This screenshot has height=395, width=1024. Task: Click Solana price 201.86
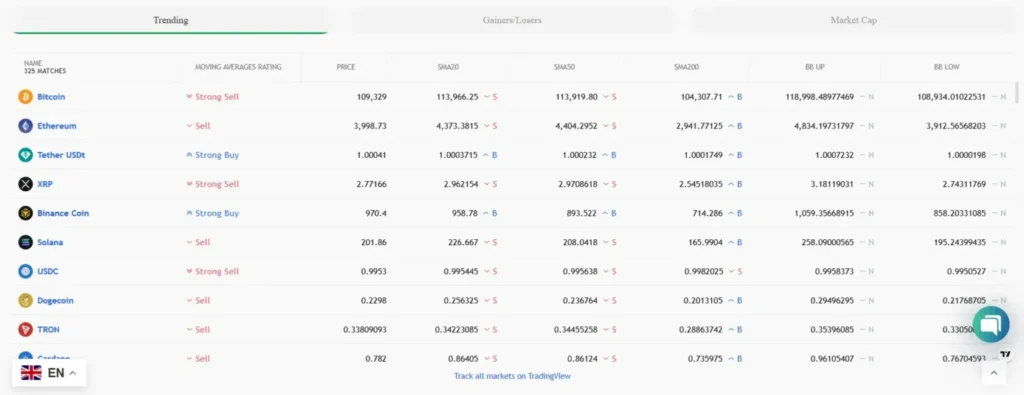374,242
